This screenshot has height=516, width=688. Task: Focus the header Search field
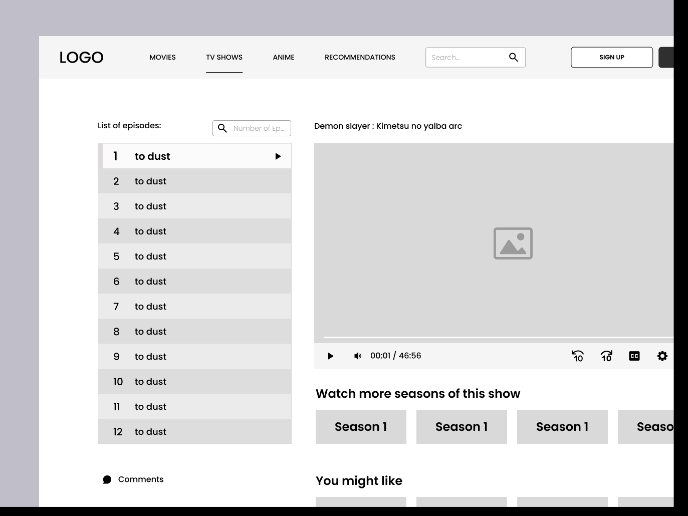475,57
